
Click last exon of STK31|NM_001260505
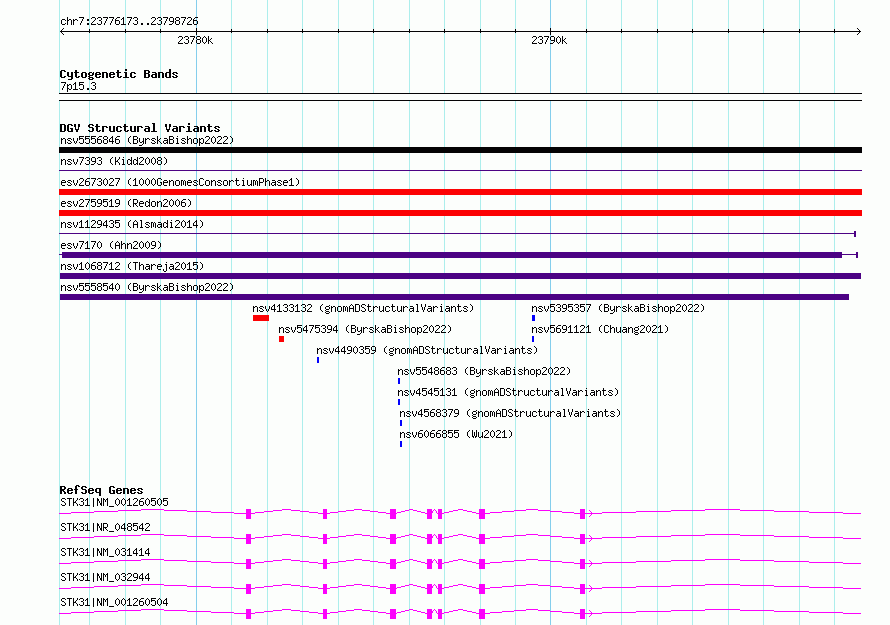[x=582, y=514]
